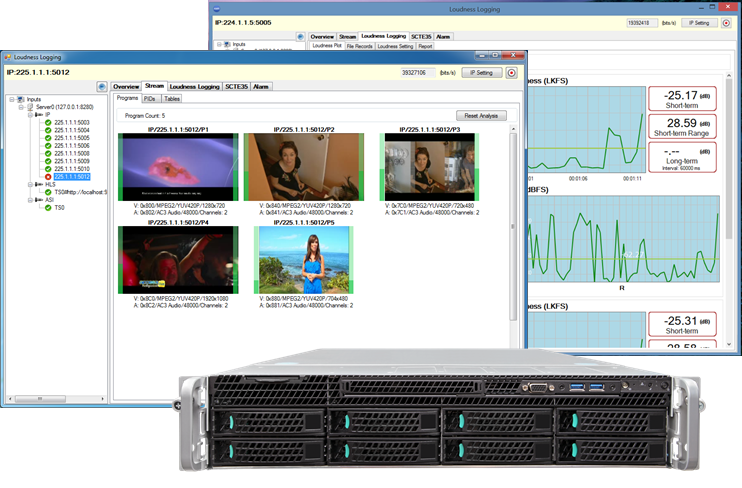Click the 'Program Count: 5' text
Viewport: 742px width, 488px height.
tap(145, 115)
